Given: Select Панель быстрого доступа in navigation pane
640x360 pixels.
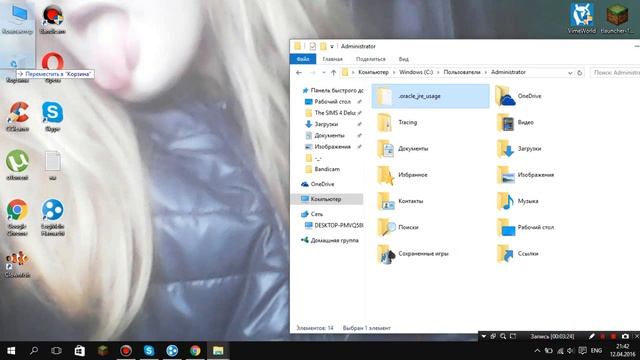Looking at the screenshot, I should point(333,90).
